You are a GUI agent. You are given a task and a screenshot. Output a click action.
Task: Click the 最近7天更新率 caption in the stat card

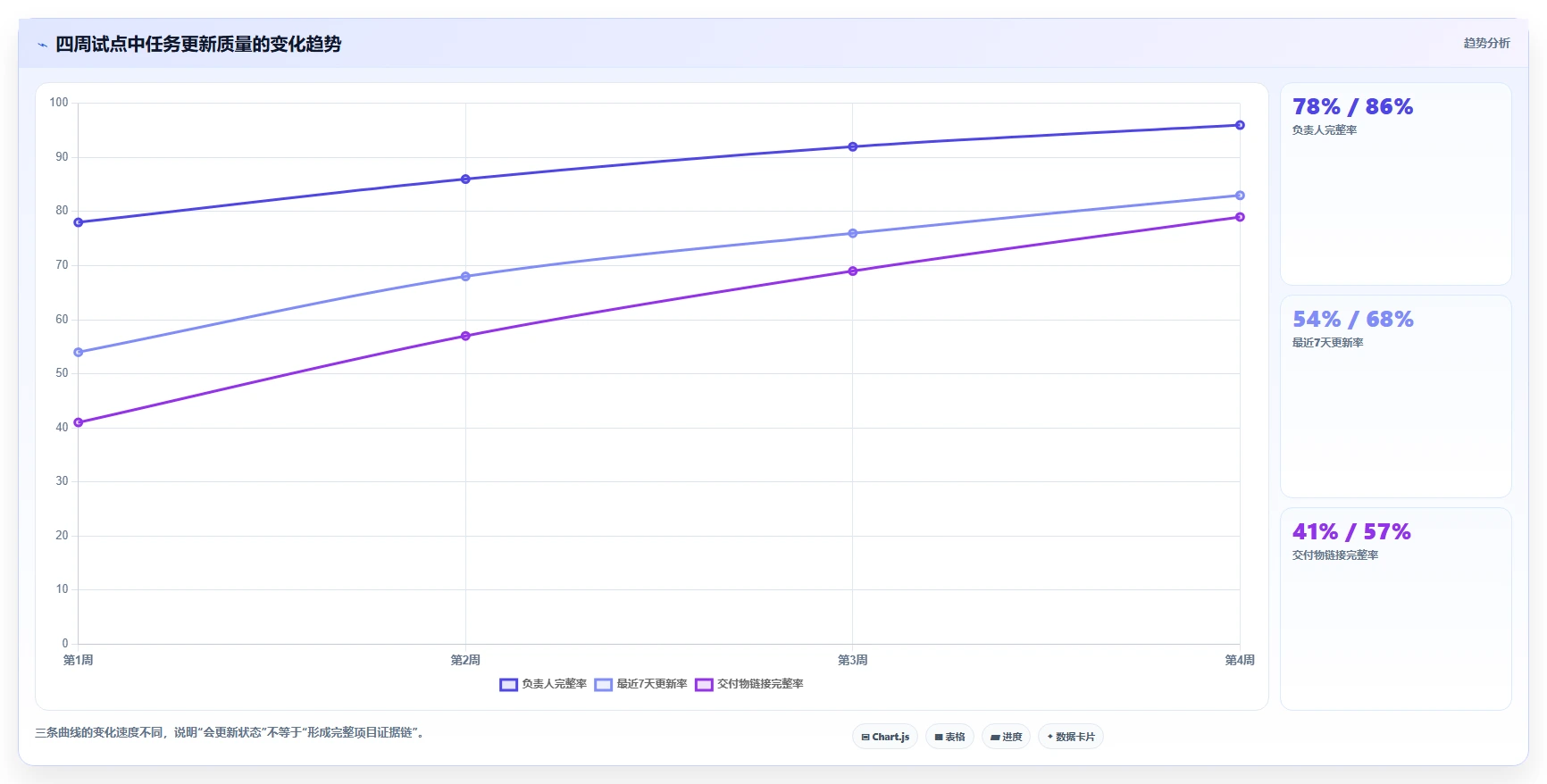[1327, 343]
